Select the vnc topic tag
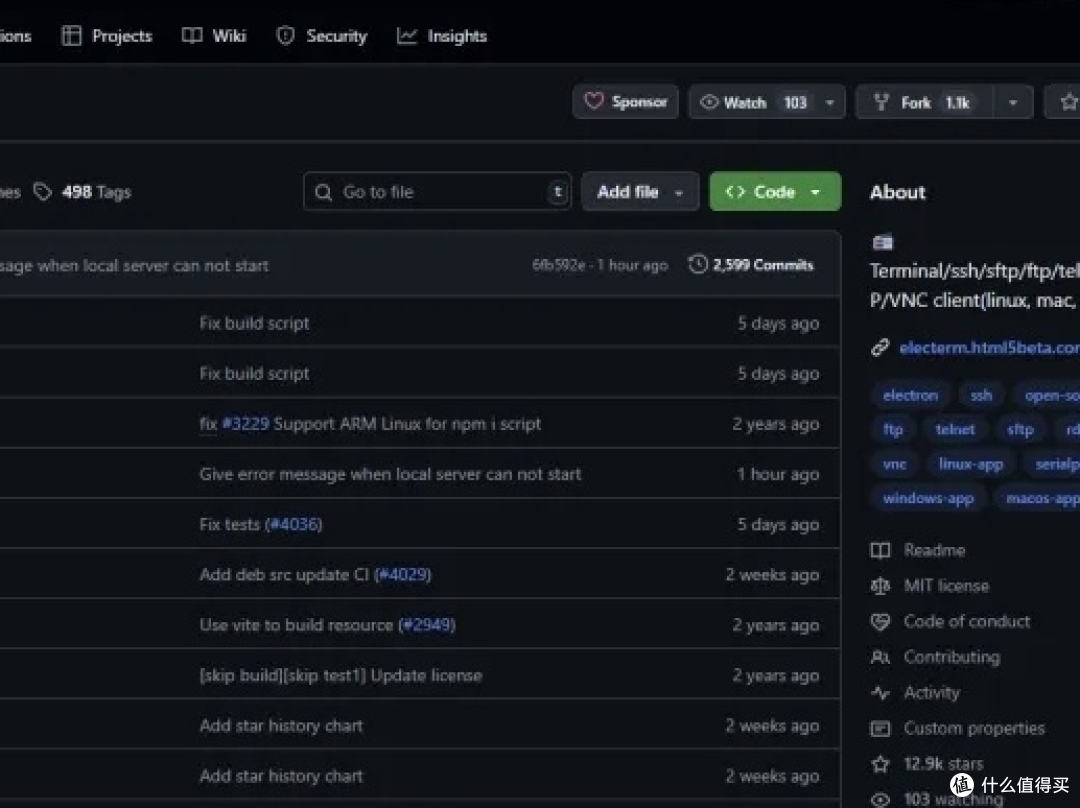This screenshot has height=808, width=1080. point(894,464)
